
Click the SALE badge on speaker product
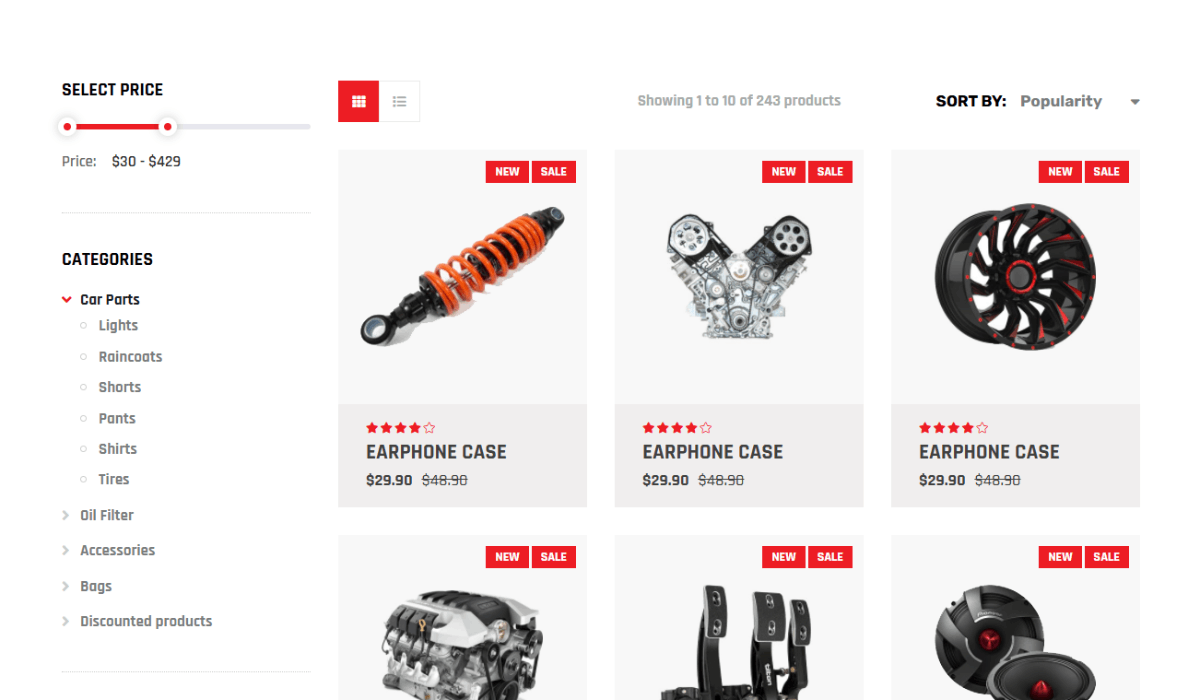(1106, 557)
